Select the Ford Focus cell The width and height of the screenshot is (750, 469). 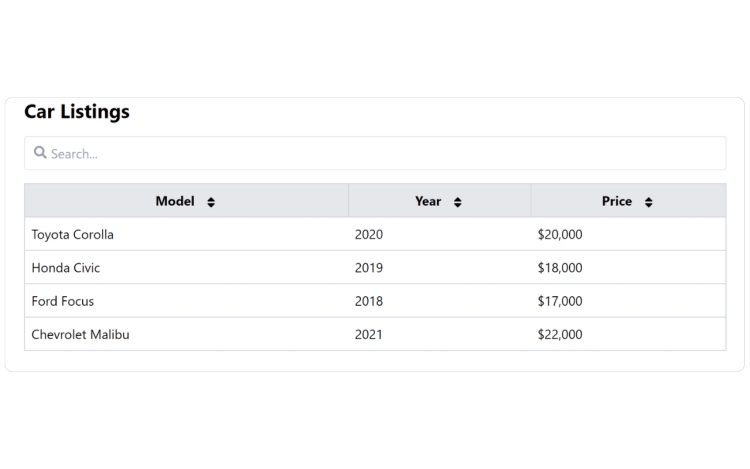(187, 301)
